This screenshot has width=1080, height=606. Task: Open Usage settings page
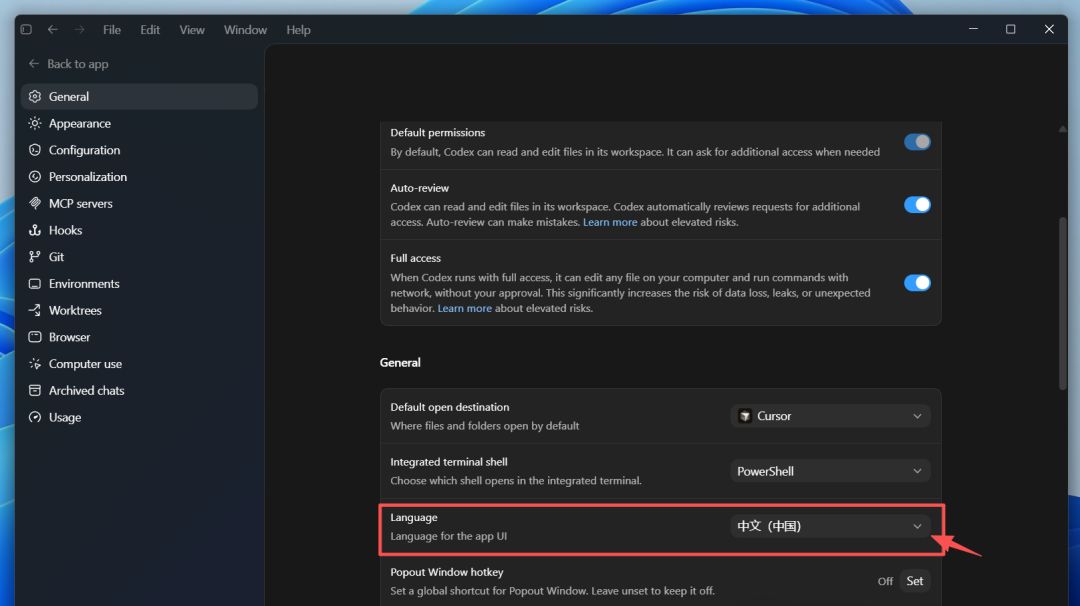(x=139, y=417)
